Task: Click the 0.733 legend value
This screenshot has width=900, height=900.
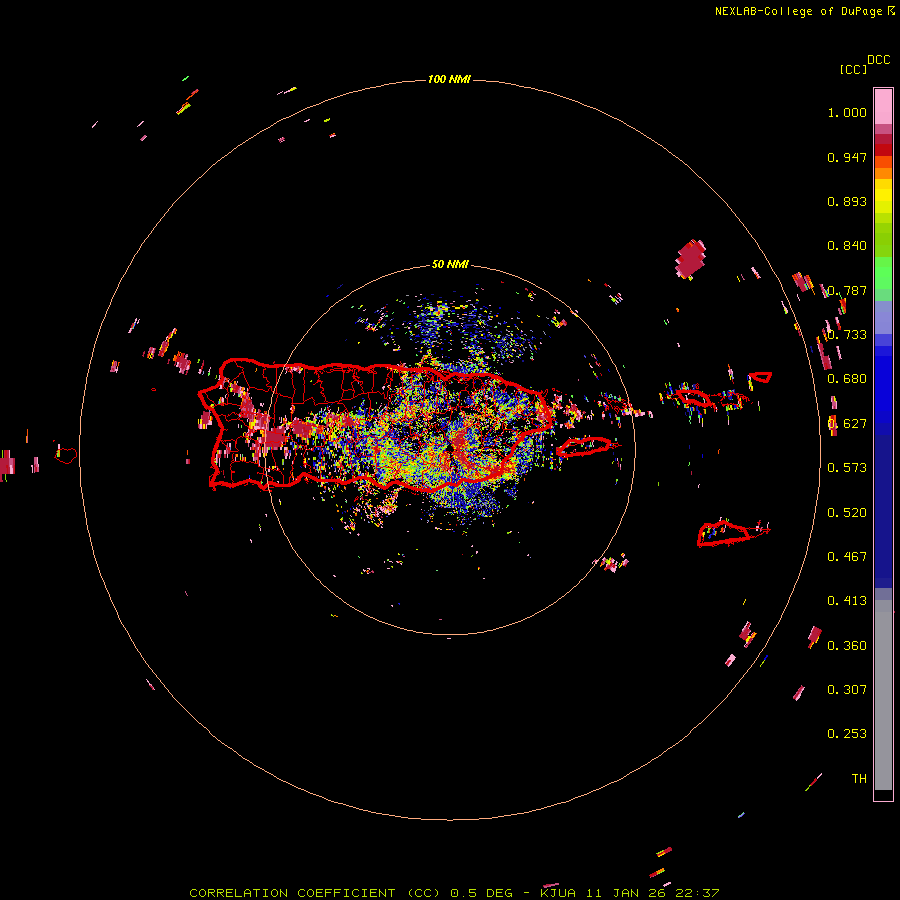Action: coord(847,335)
